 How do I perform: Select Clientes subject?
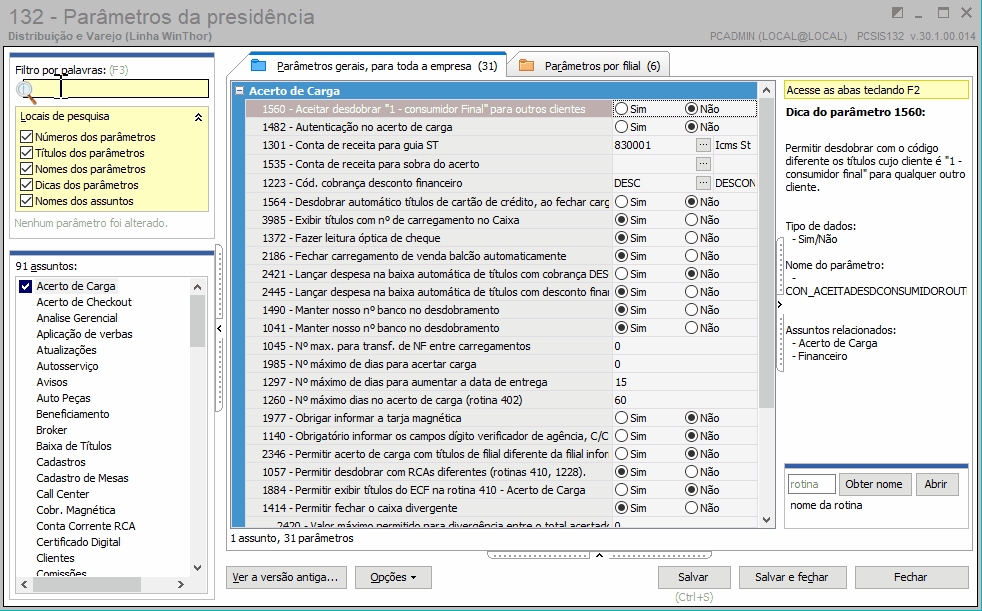pyautogui.click(x=55, y=558)
